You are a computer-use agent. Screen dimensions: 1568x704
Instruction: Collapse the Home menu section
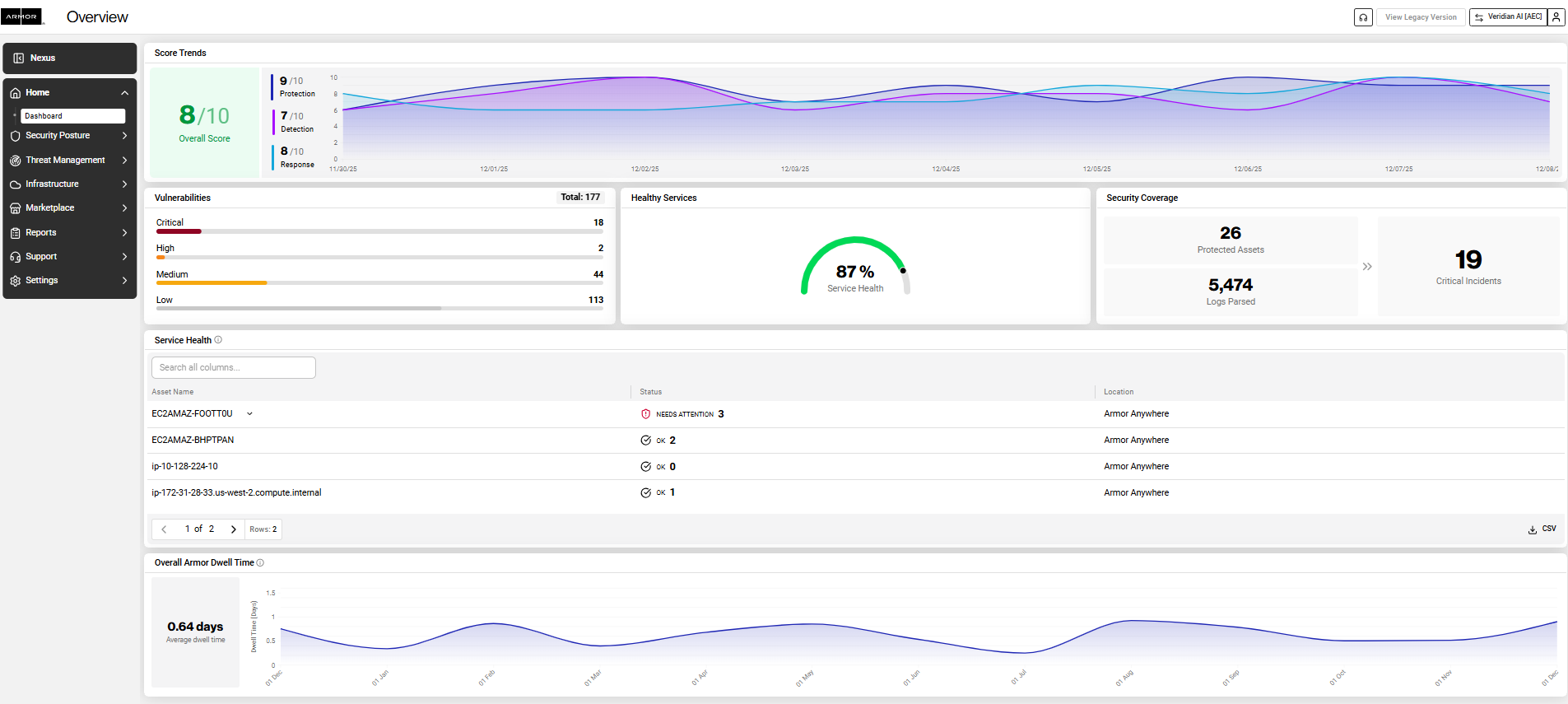[124, 93]
